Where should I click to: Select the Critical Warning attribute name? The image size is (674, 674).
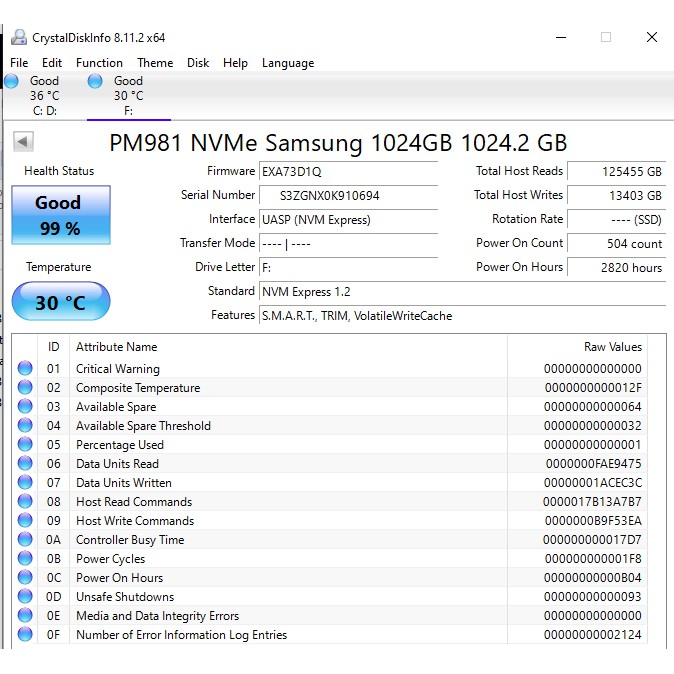click(118, 369)
